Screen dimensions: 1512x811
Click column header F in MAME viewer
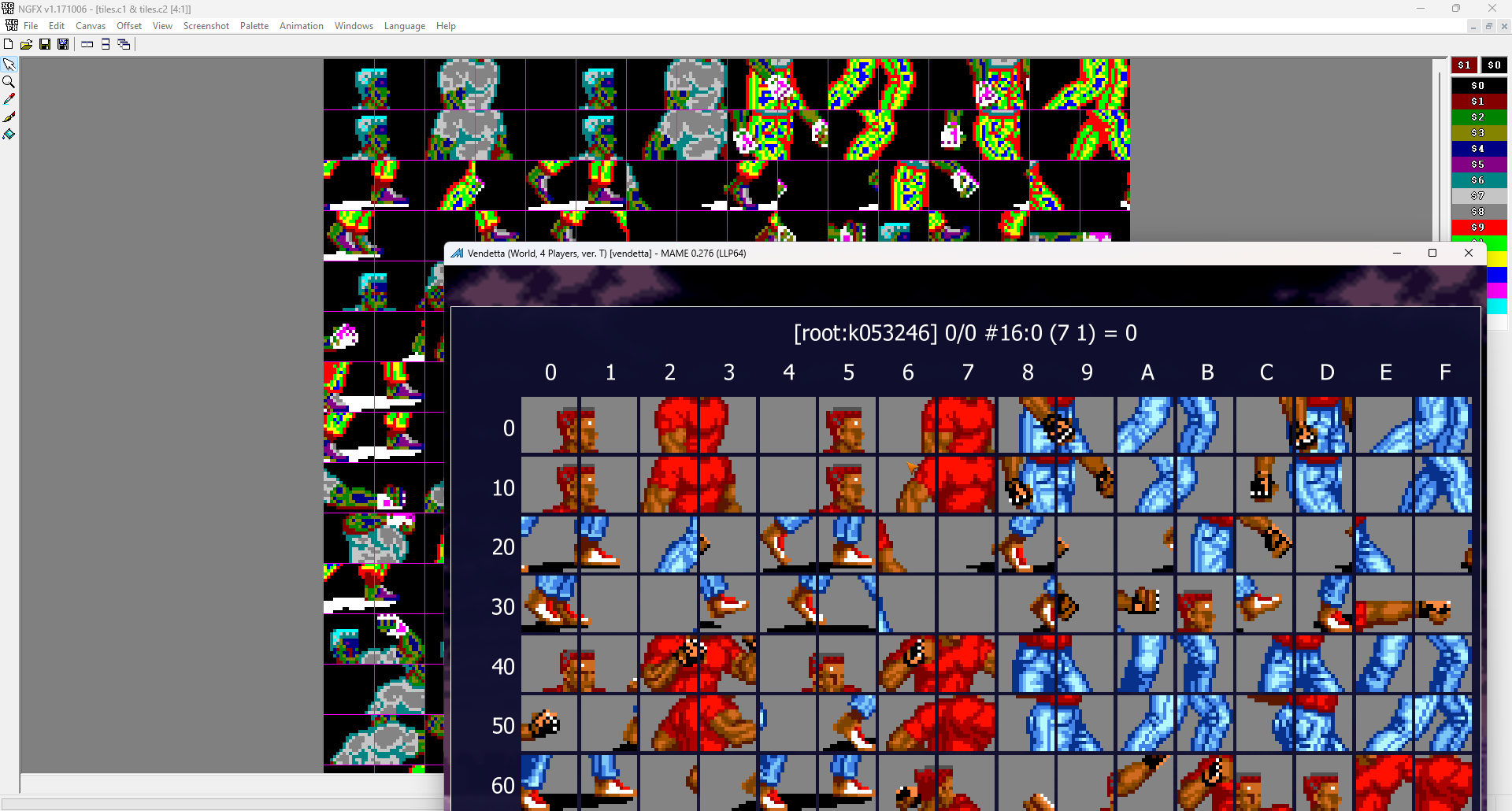pyautogui.click(x=1445, y=372)
